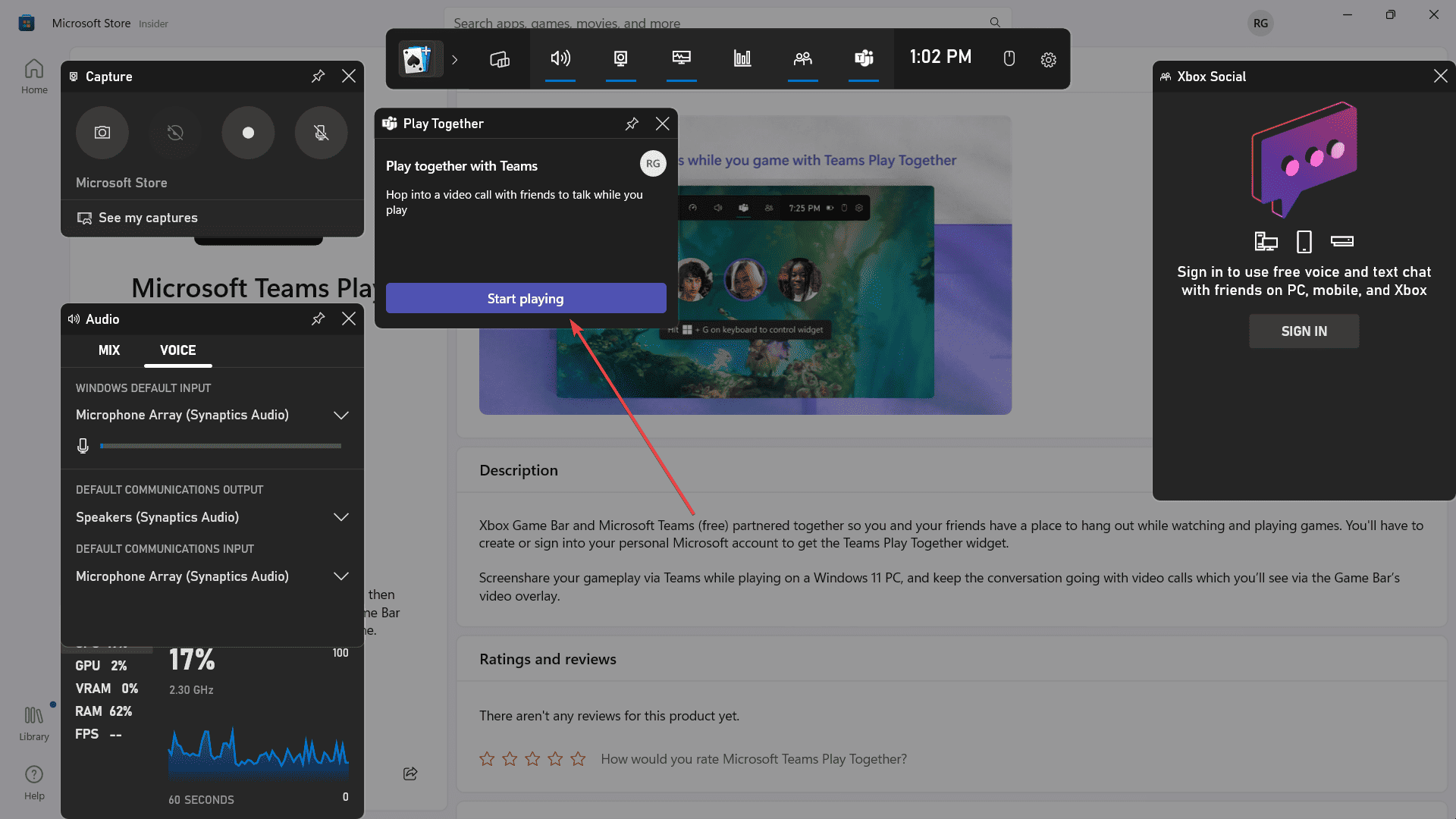Click Sign In button in Xbox Social
Screen dimensions: 1456x819
pos(1304,331)
